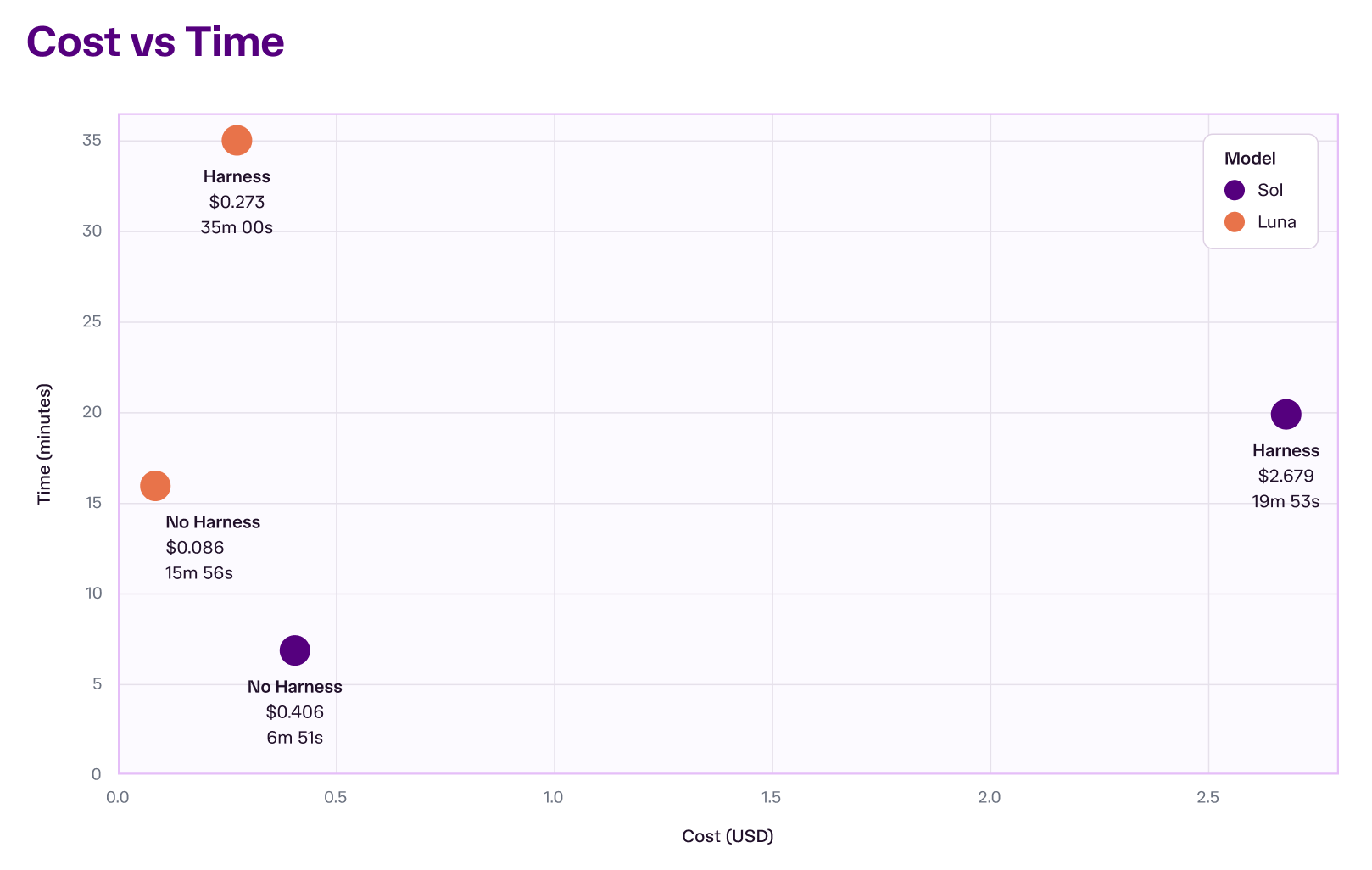
Task: Click the 19m 53s time annotation
Action: coord(1286,501)
